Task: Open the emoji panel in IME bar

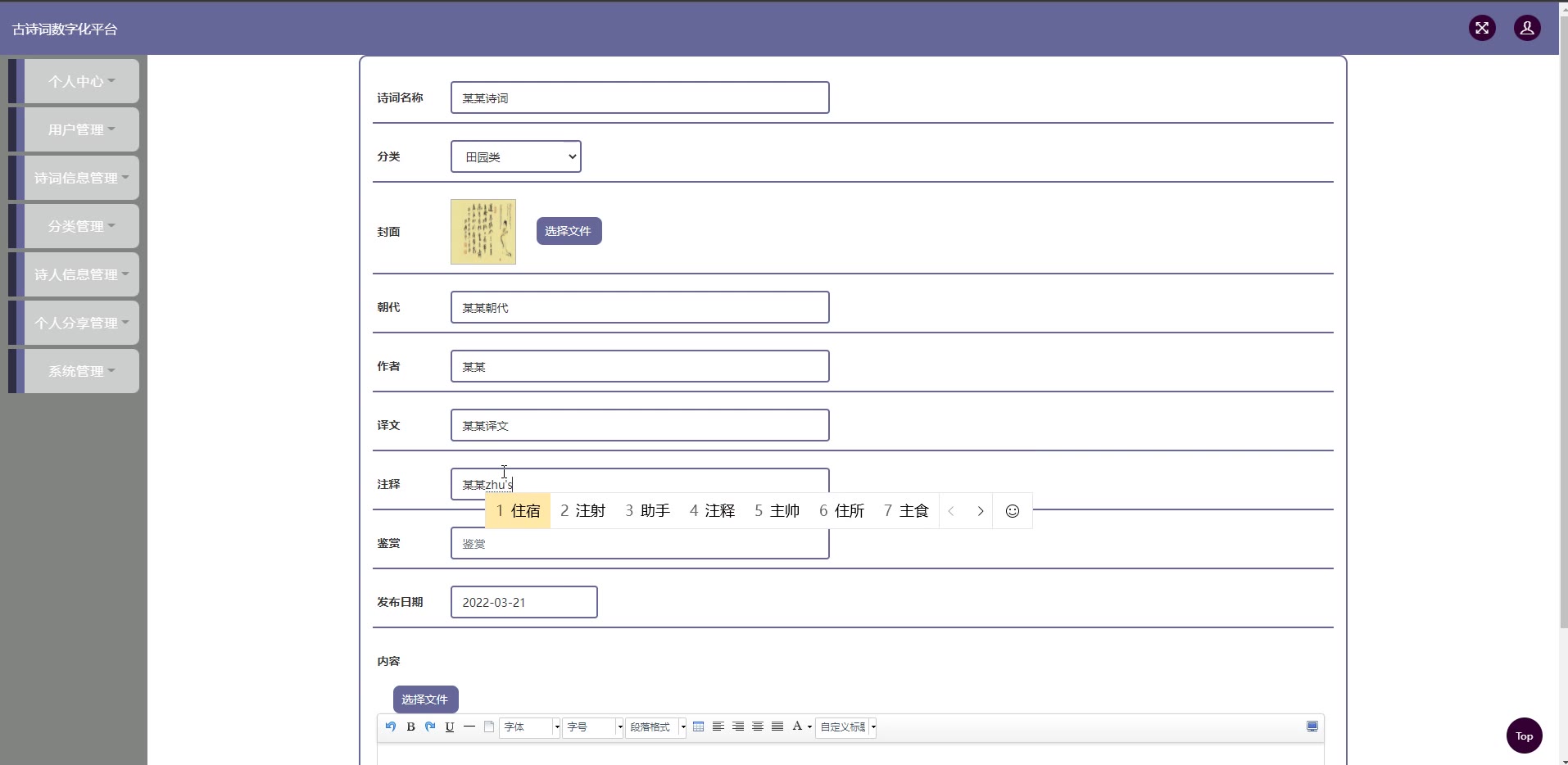Action: pos(1013,511)
